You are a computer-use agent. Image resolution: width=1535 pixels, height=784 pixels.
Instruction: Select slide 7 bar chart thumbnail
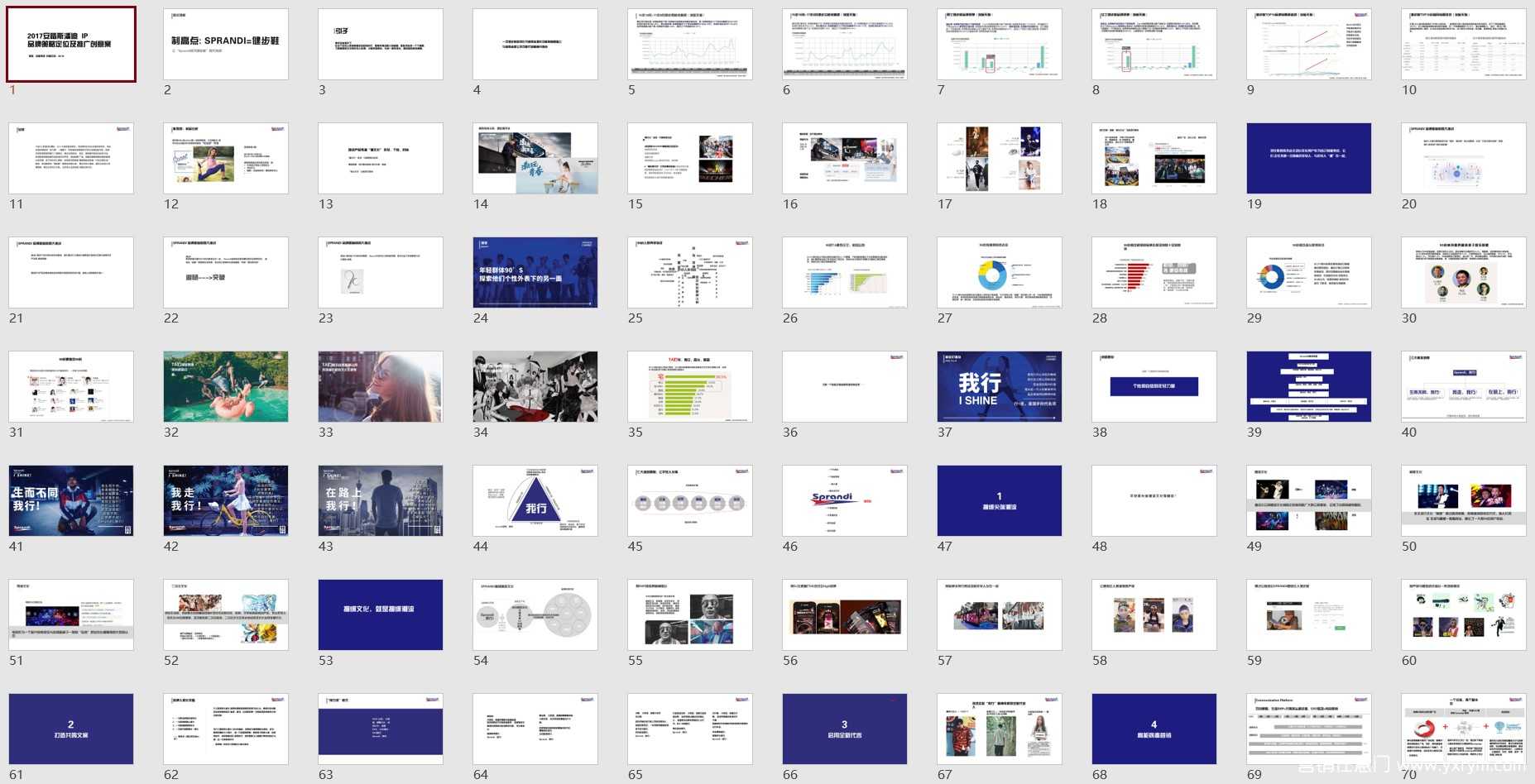(x=1000, y=44)
